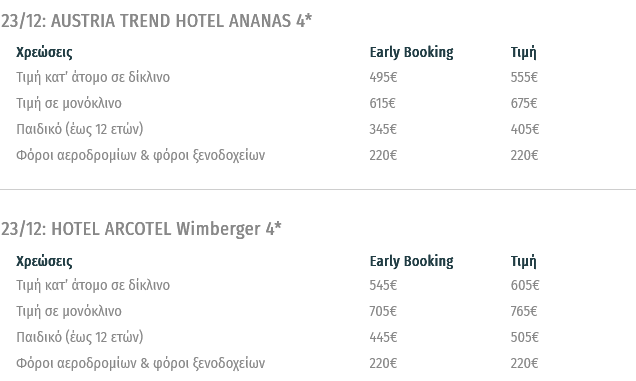Select the Ananas Φόροι αεροδρομίων row label
This screenshot has height=381, width=636.
pyautogui.click(x=140, y=155)
